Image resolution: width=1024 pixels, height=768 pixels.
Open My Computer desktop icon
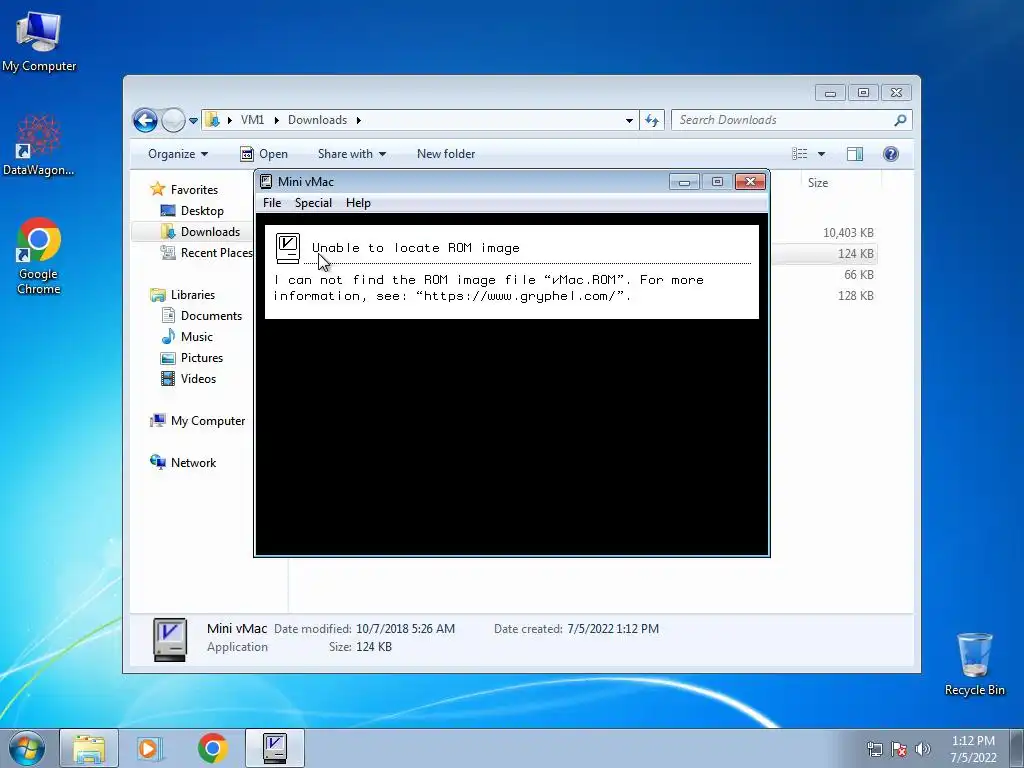39,42
